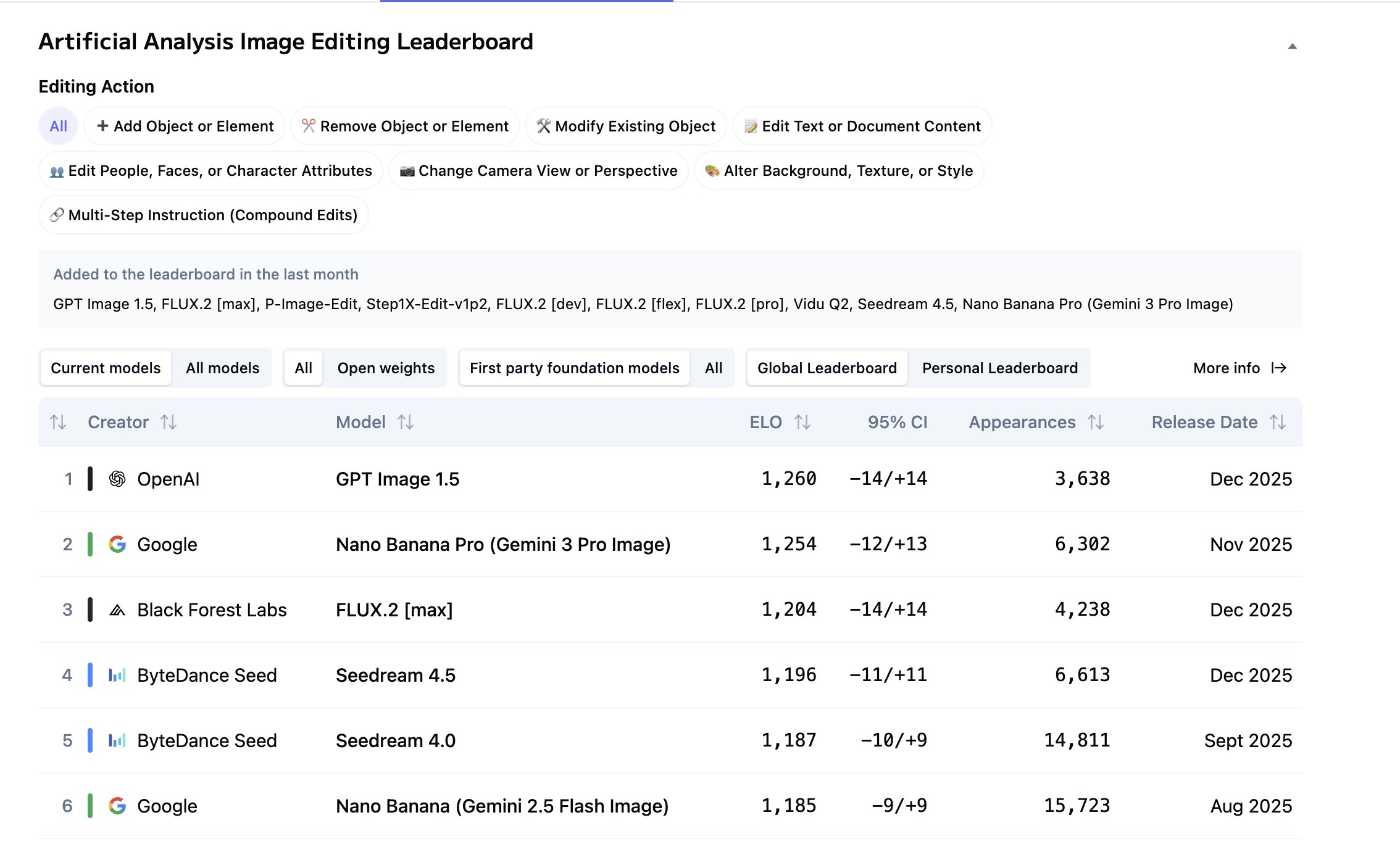Viewport: 1400px width, 844px height.
Task: Collapse the leaderboard section with top-right caret
Action: tap(1292, 46)
